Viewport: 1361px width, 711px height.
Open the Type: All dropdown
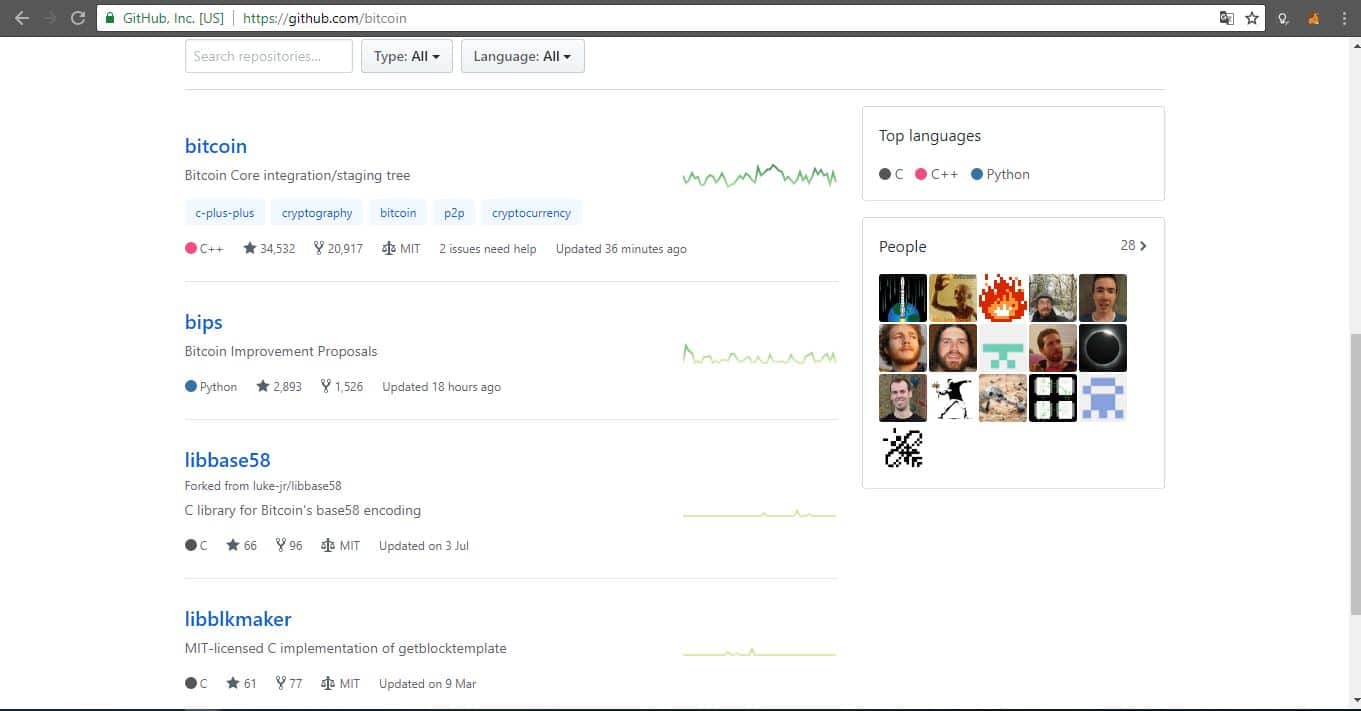click(406, 57)
